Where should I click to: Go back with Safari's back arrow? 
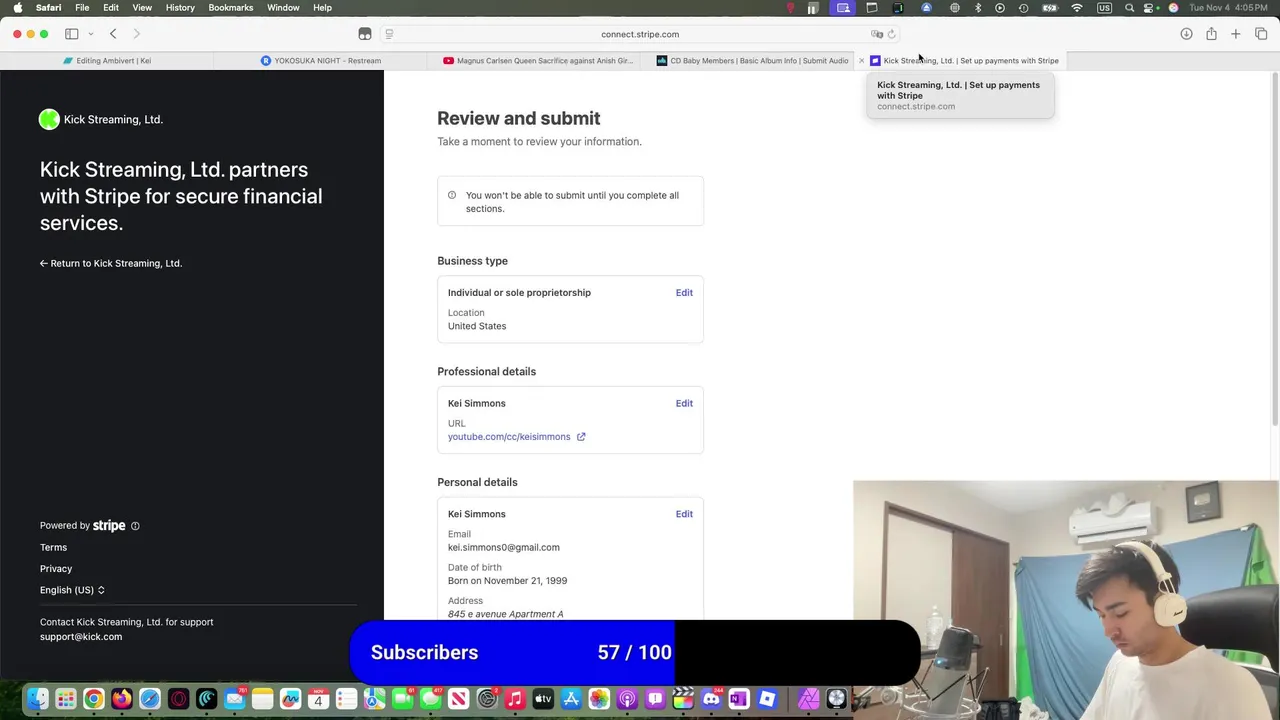(x=113, y=34)
